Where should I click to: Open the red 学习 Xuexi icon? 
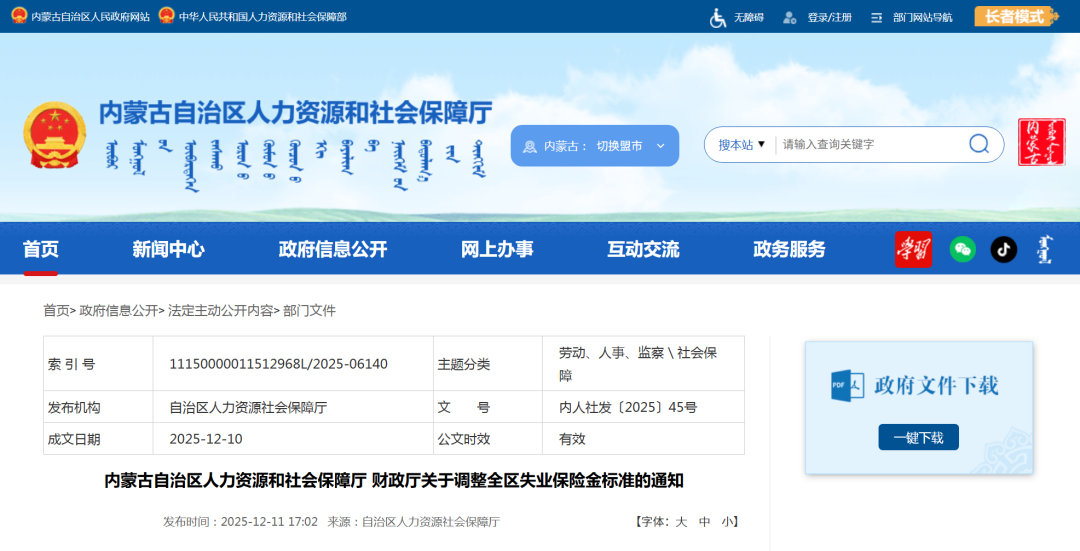(x=913, y=249)
